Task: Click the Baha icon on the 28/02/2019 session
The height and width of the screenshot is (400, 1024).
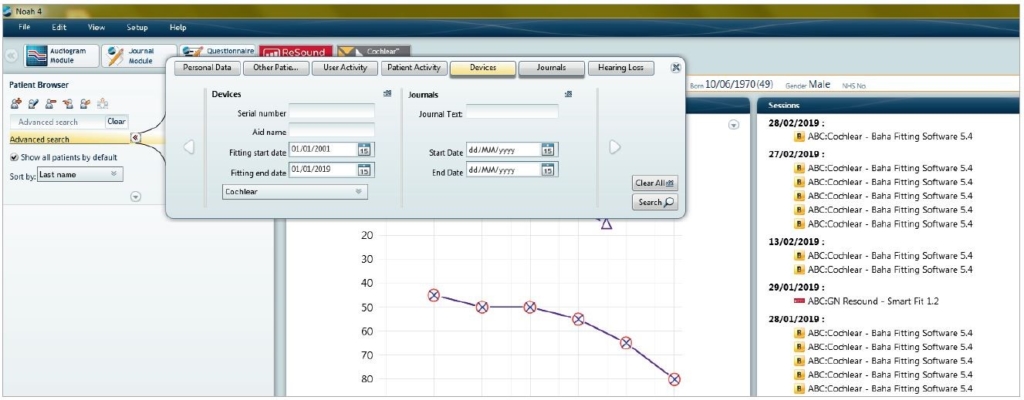Action: click(799, 137)
